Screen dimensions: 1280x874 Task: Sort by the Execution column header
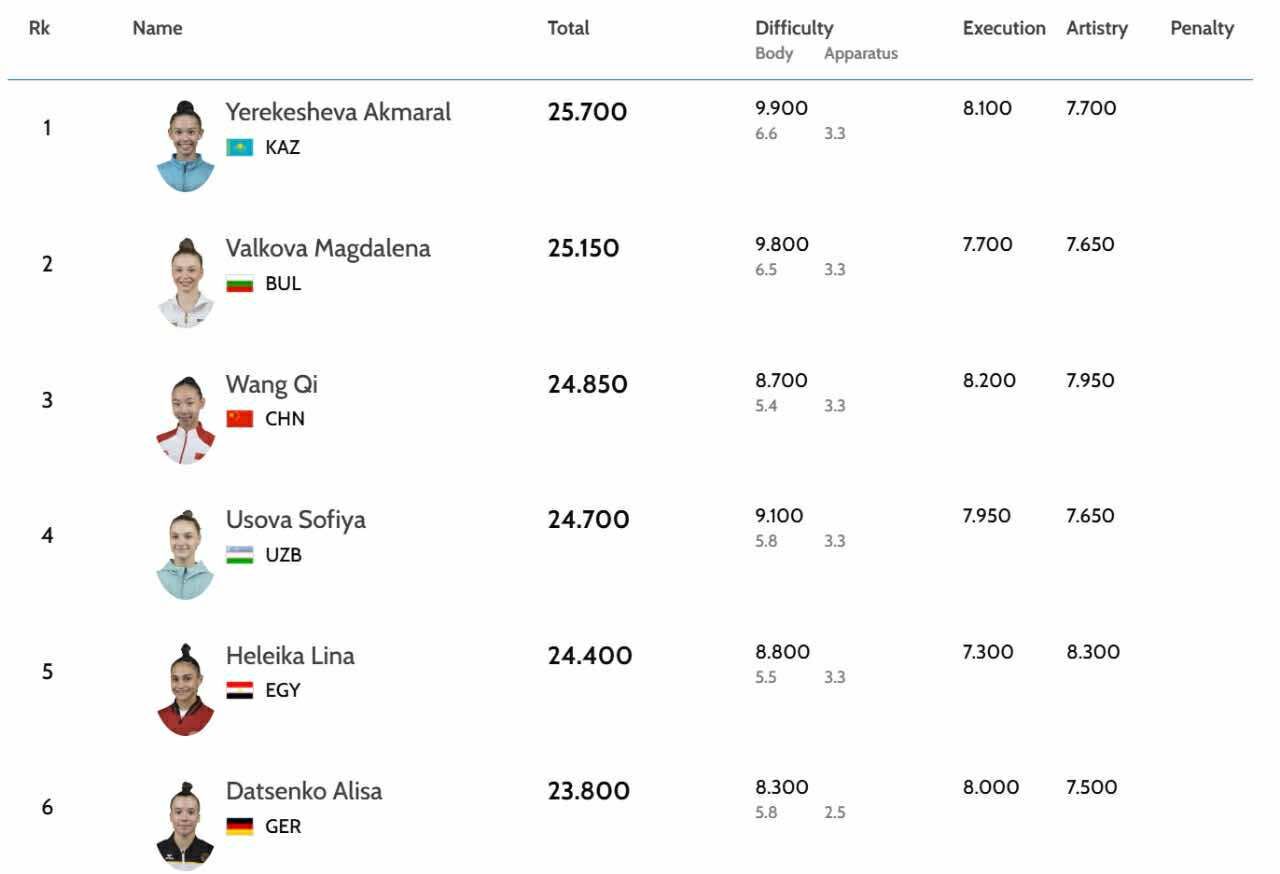point(1004,29)
